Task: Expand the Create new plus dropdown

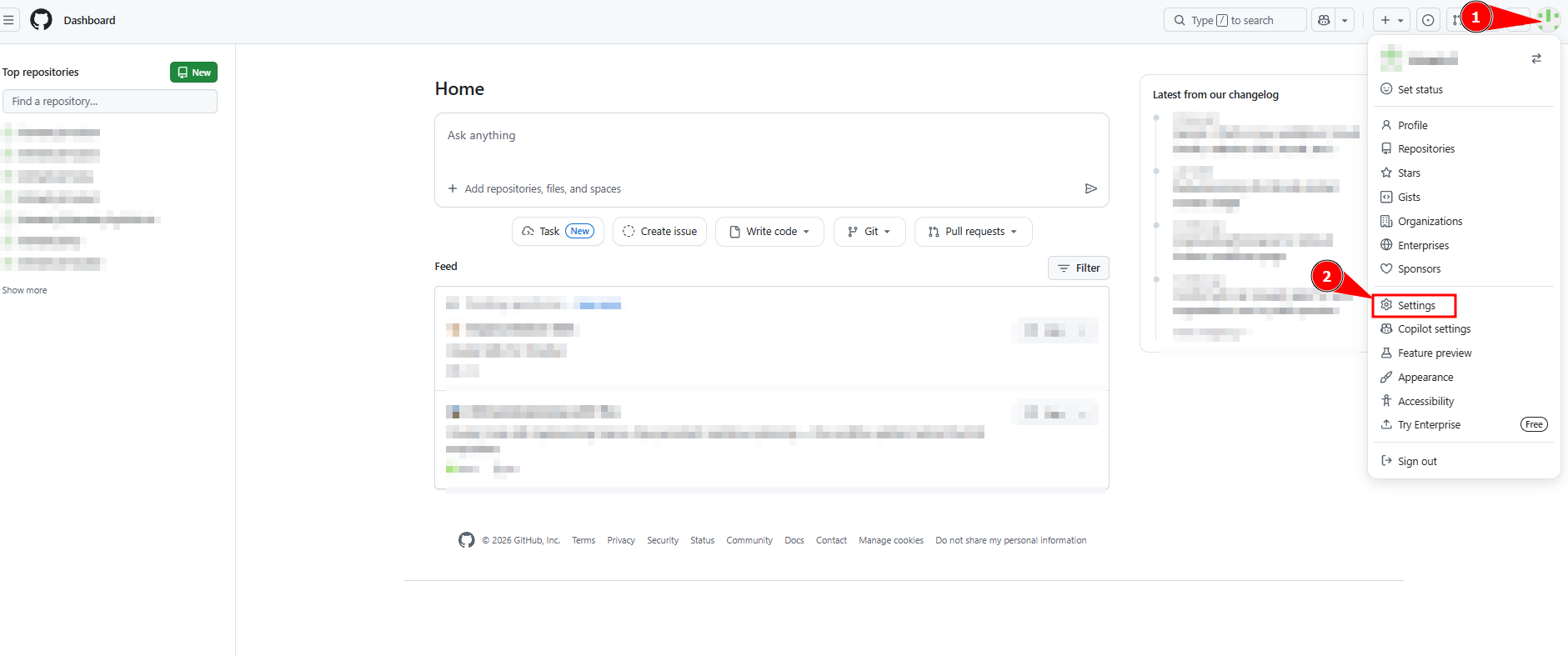Action: 1391,20
